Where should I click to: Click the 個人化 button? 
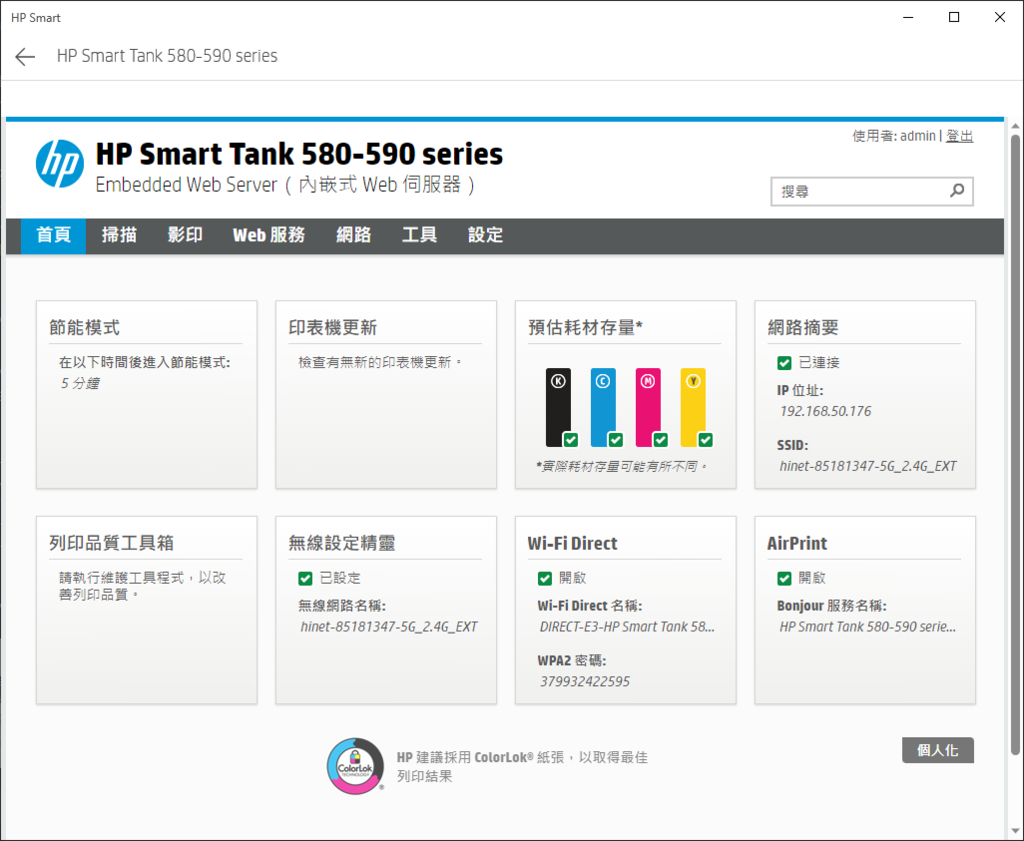pos(938,750)
